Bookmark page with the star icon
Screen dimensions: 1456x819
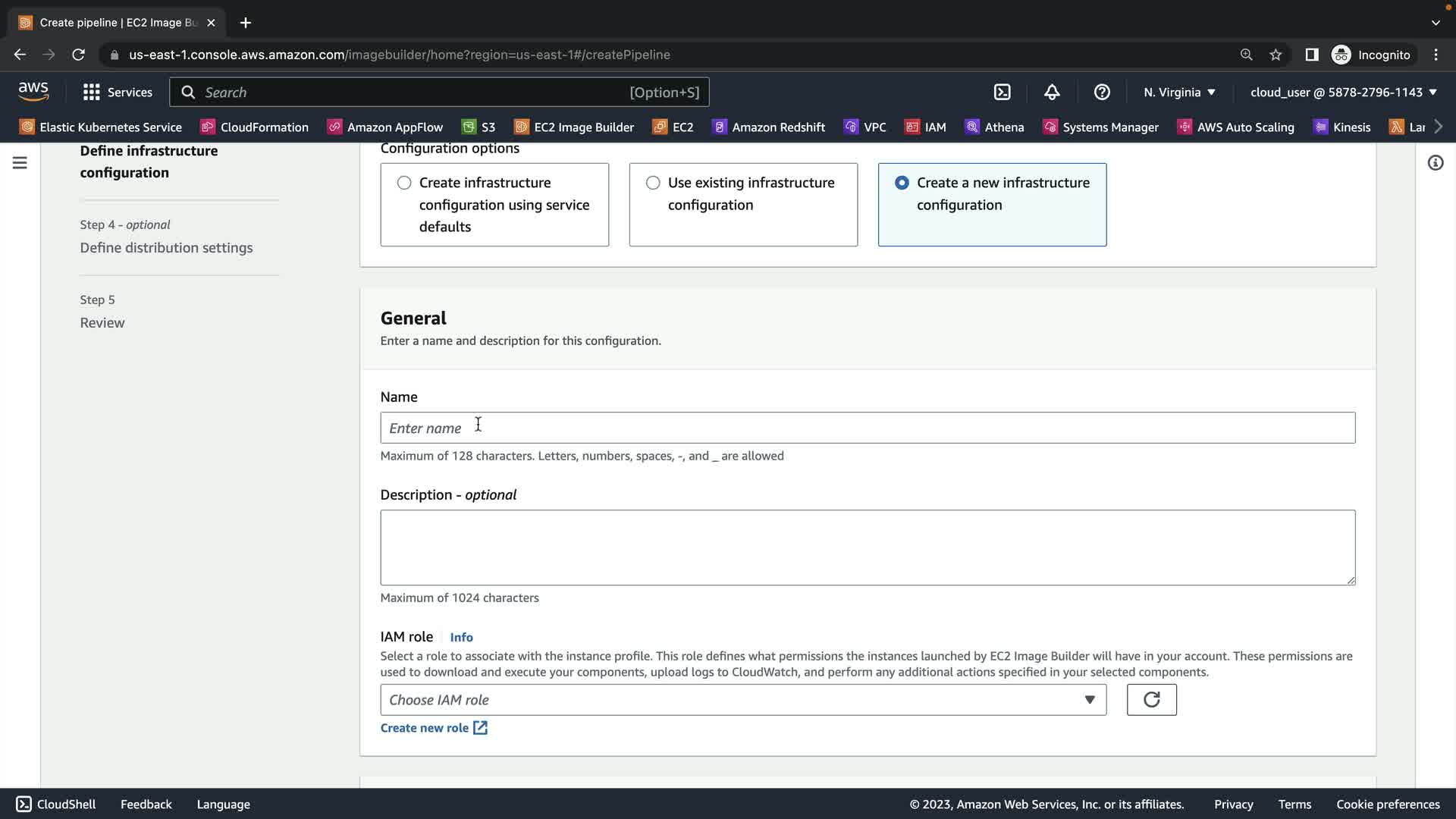(x=1276, y=55)
